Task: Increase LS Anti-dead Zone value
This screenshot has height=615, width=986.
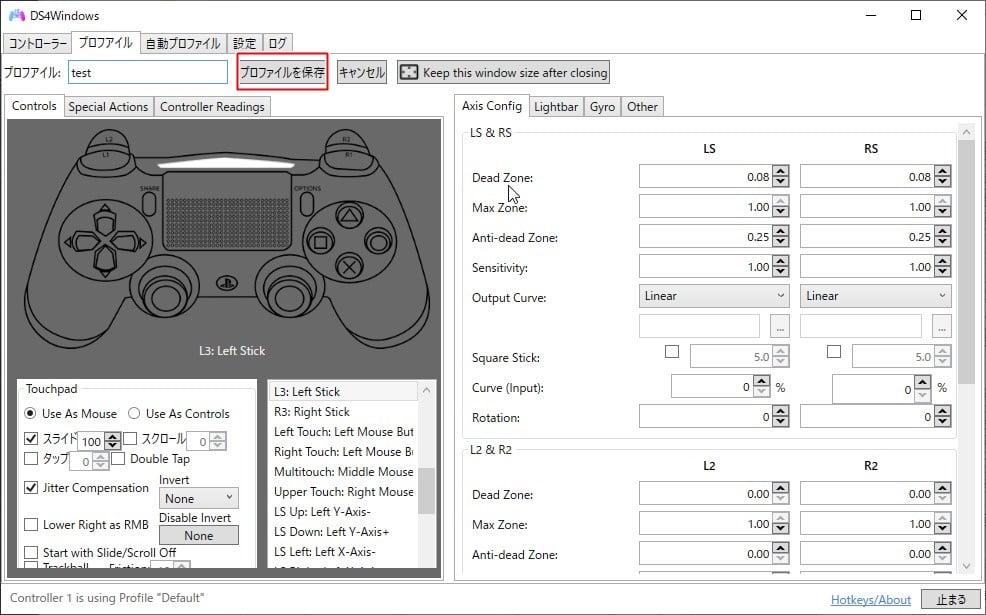Action: coord(780,231)
